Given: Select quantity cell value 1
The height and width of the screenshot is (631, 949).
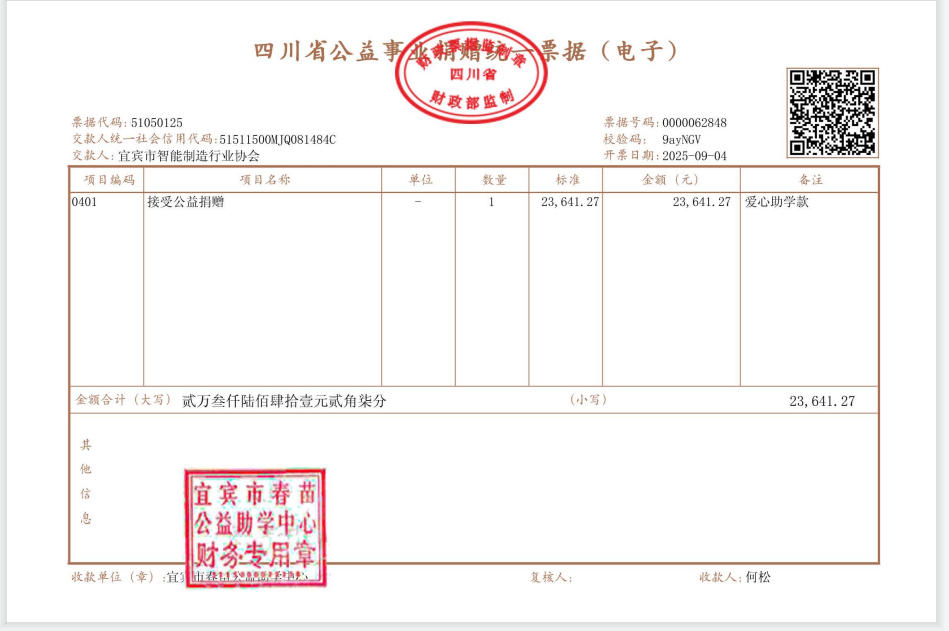Looking at the screenshot, I should tap(491, 202).
